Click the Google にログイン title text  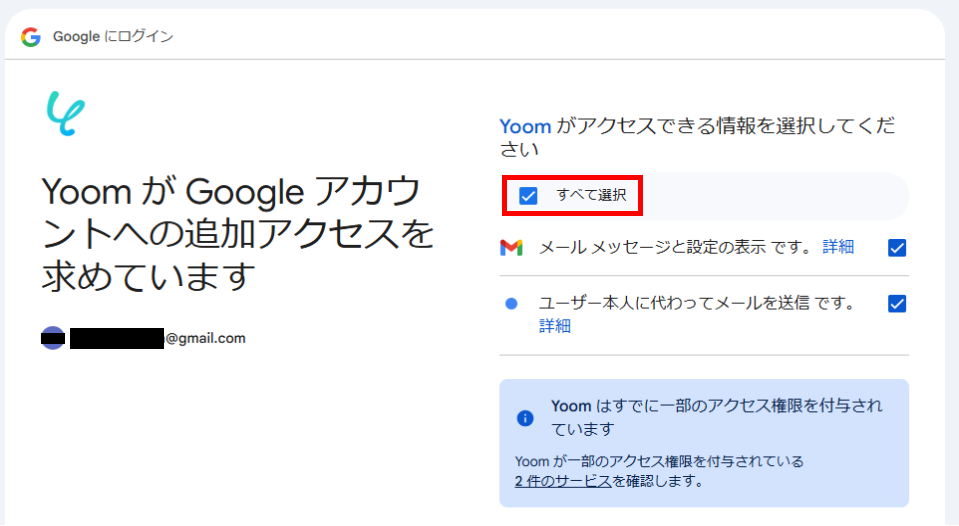(x=113, y=37)
